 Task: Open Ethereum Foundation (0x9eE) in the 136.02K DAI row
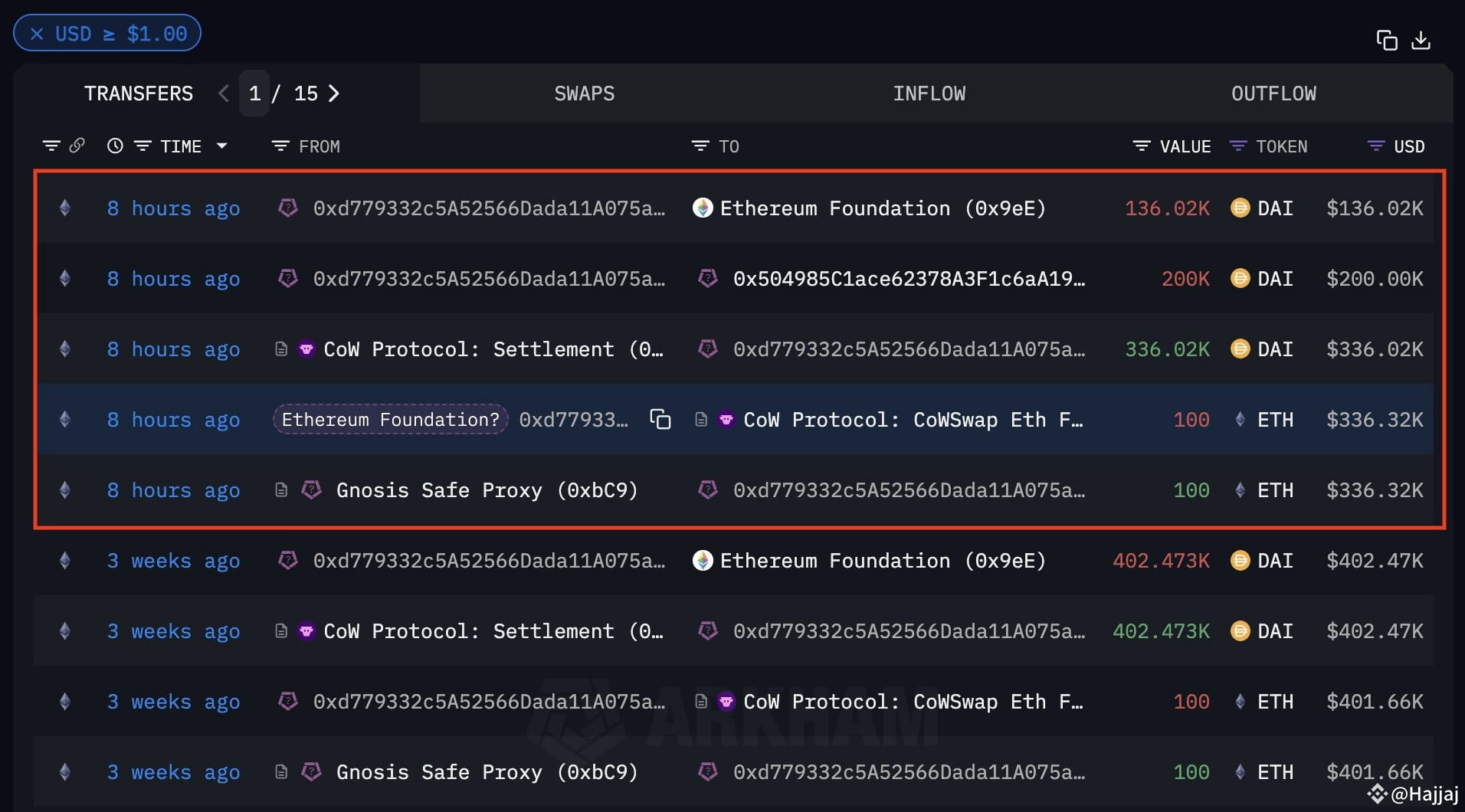click(883, 208)
